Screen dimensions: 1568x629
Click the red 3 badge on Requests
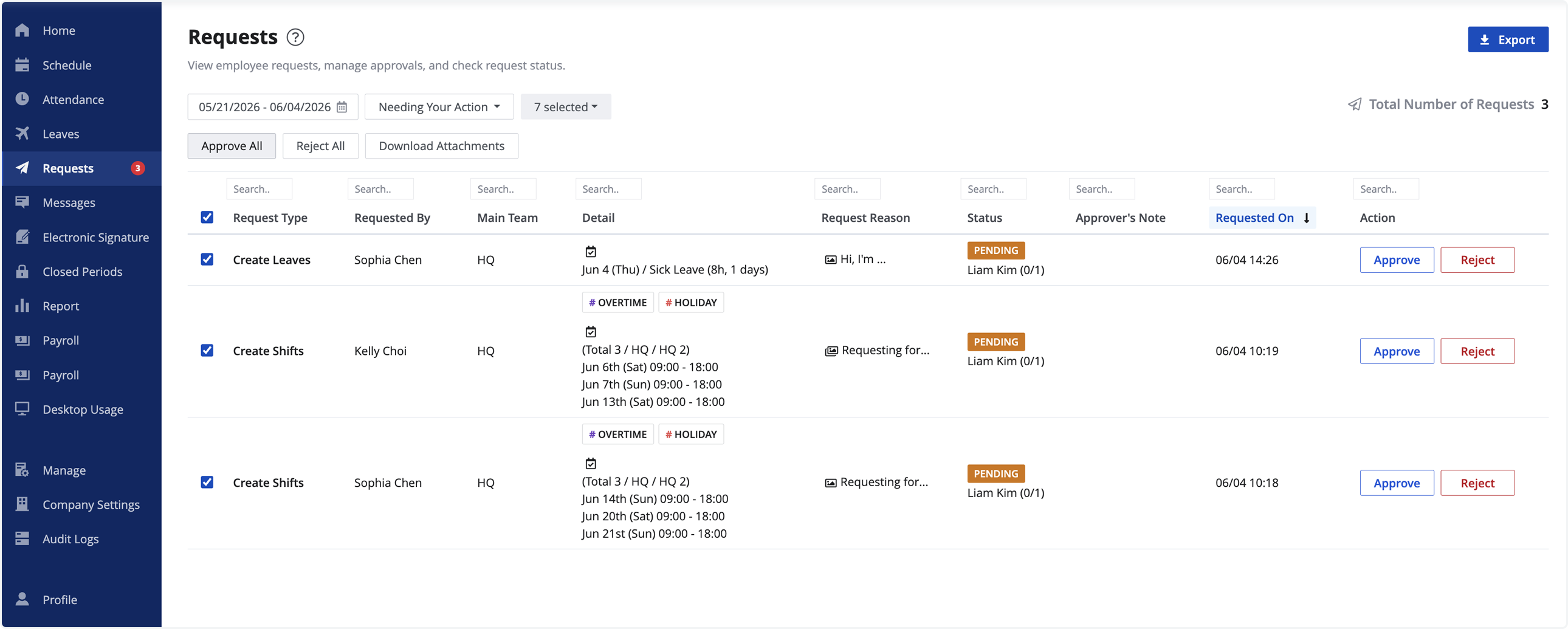click(137, 168)
